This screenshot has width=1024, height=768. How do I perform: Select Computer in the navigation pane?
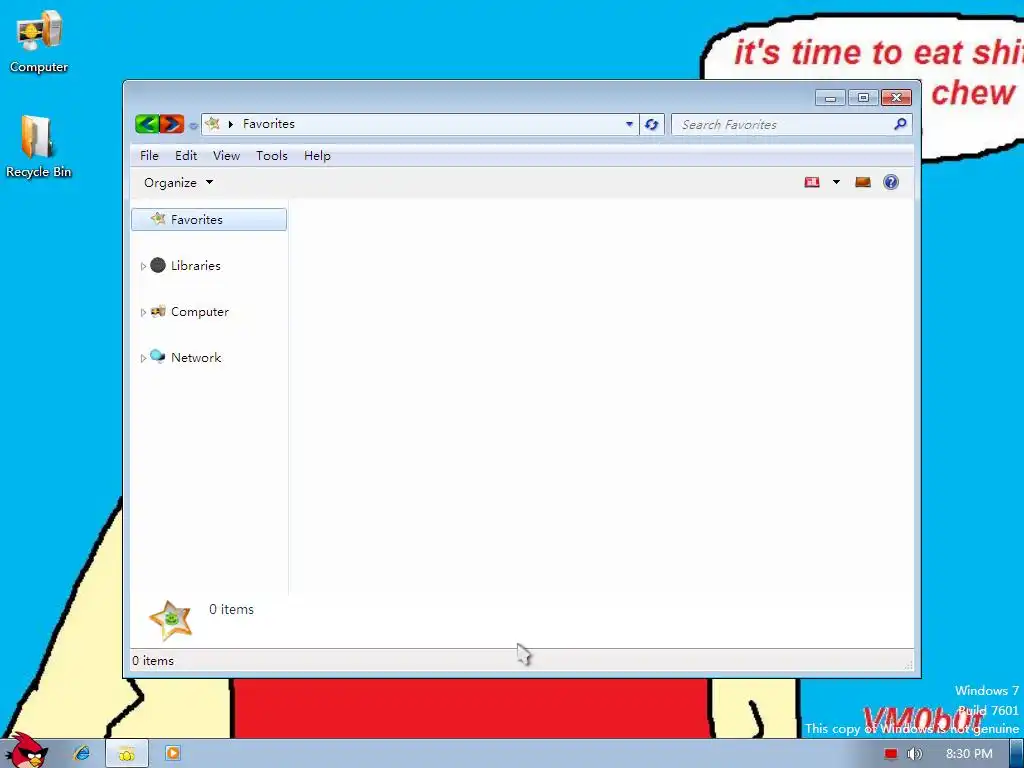click(x=200, y=312)
